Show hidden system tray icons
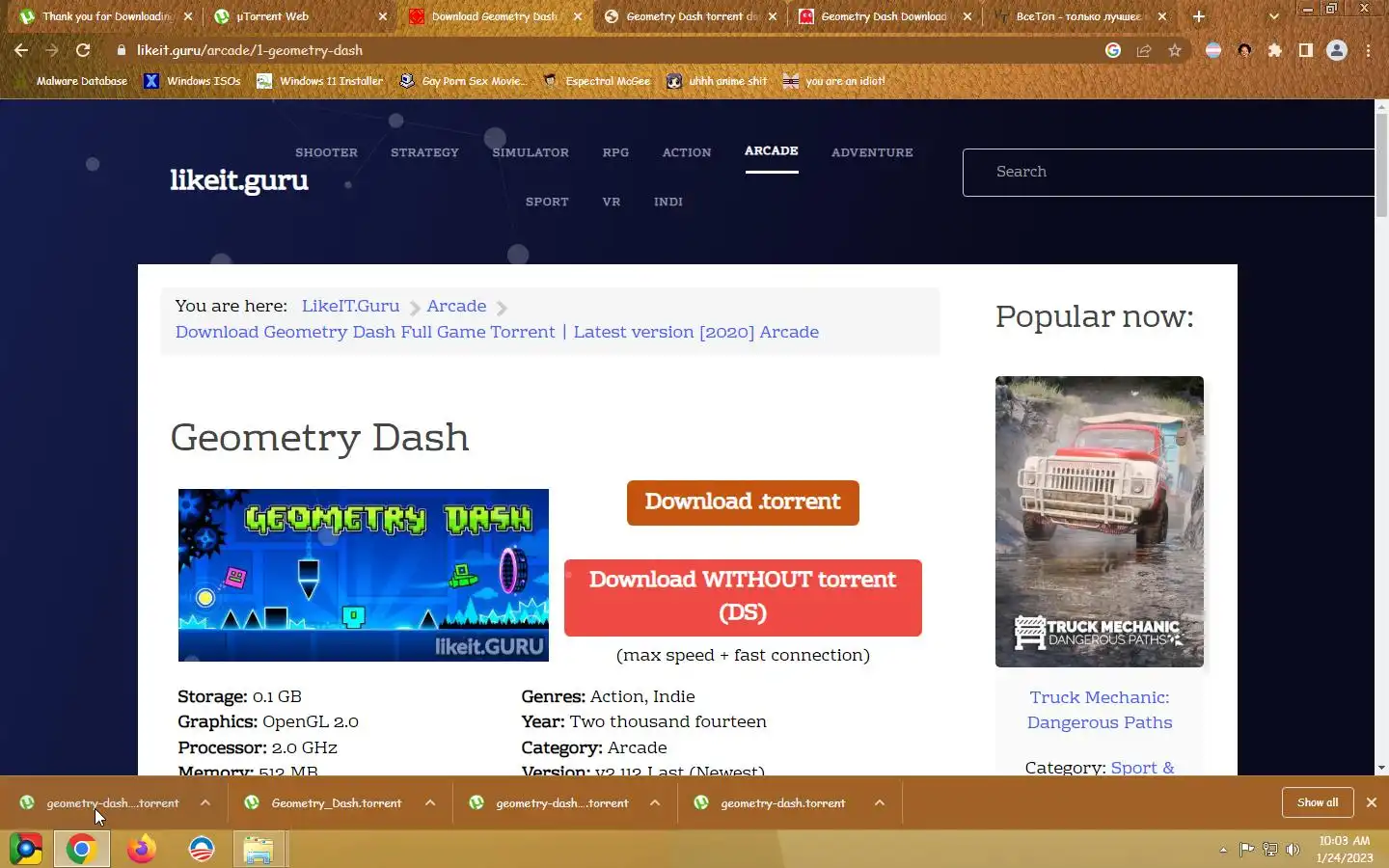The image size is (1389, 868). pyautogui.click(x=1223, y=850)
